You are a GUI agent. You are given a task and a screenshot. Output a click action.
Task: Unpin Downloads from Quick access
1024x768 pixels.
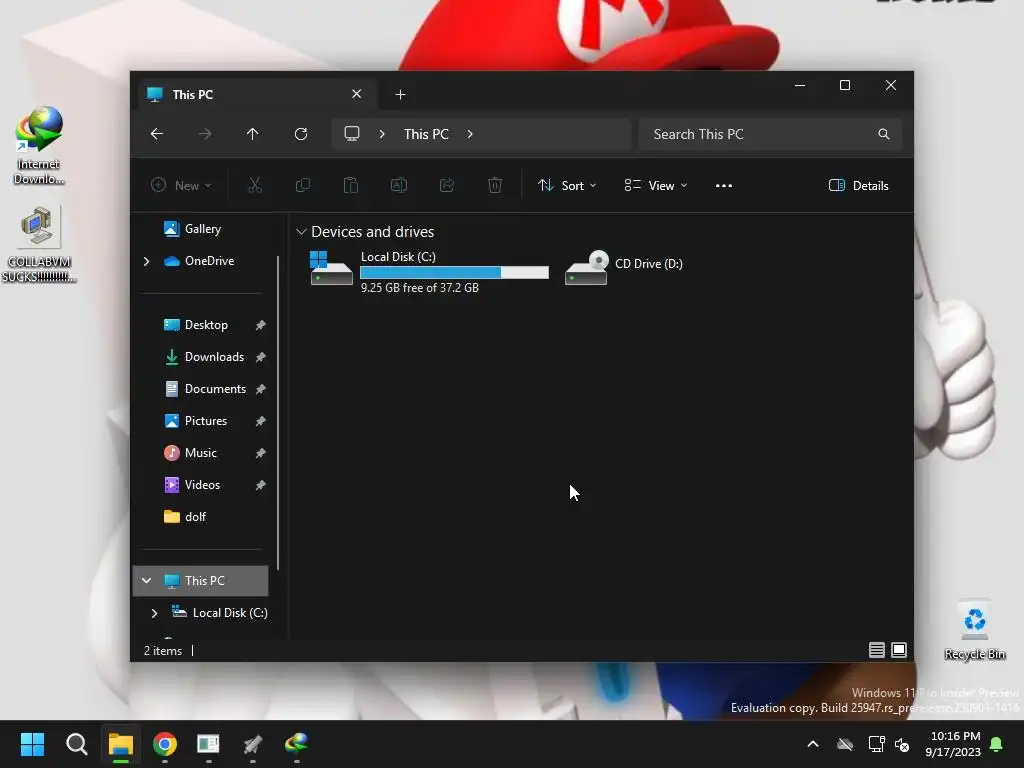(x=261, y=357)
